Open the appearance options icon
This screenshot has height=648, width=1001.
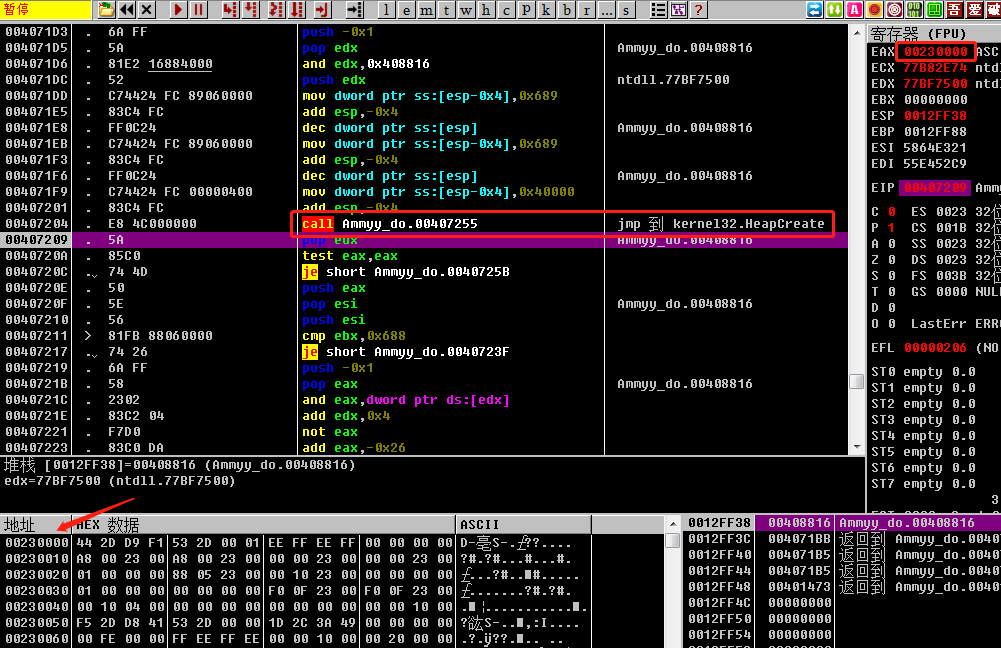678,10
